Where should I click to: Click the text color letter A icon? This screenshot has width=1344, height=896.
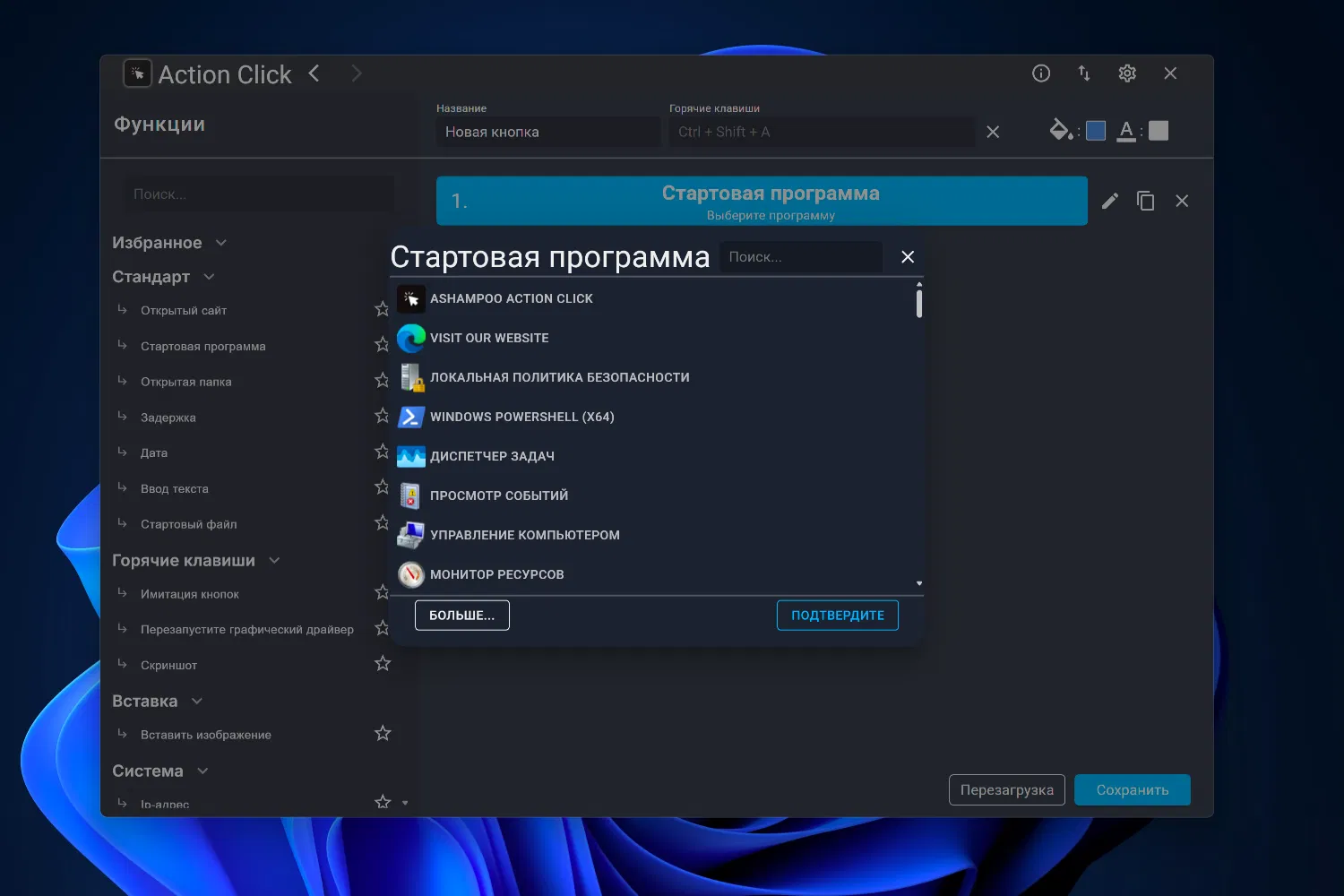point(1126,131)
